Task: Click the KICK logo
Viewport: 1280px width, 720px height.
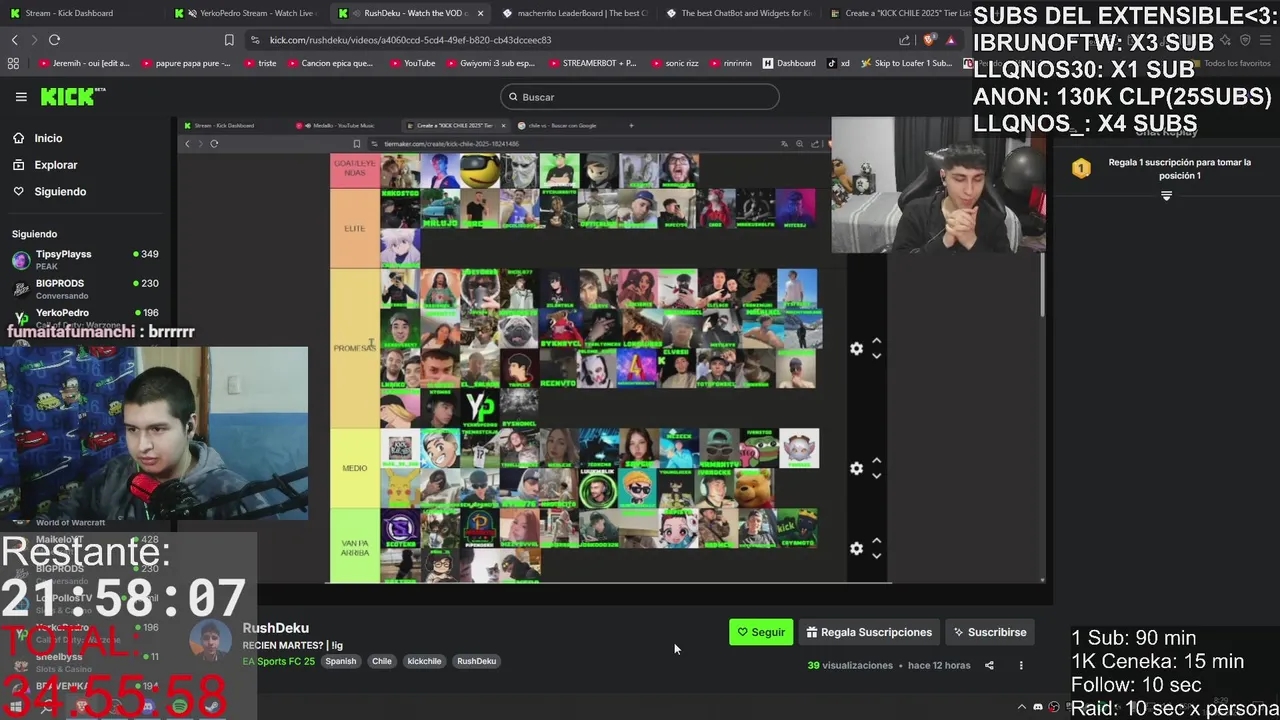Action: (x=72, y=97)
